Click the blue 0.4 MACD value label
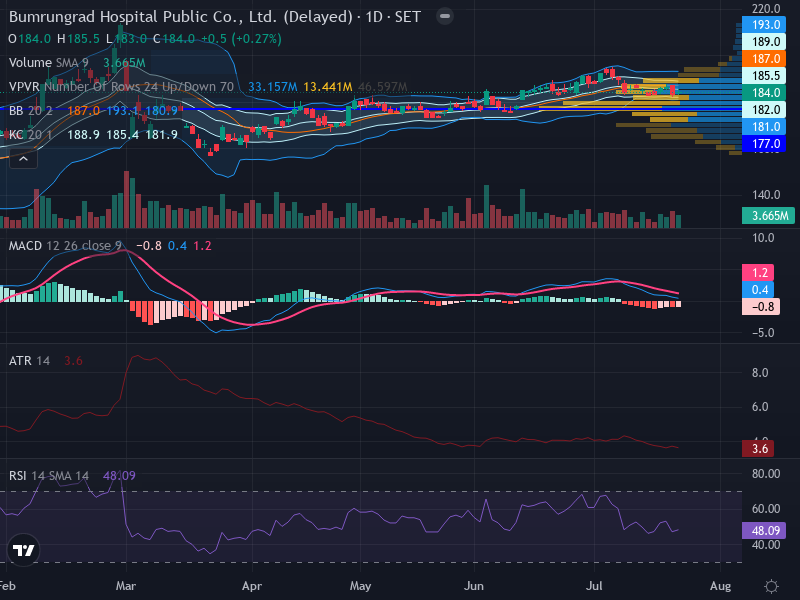The height and width of the screenshot is (600, 800). tap(758, 290)
